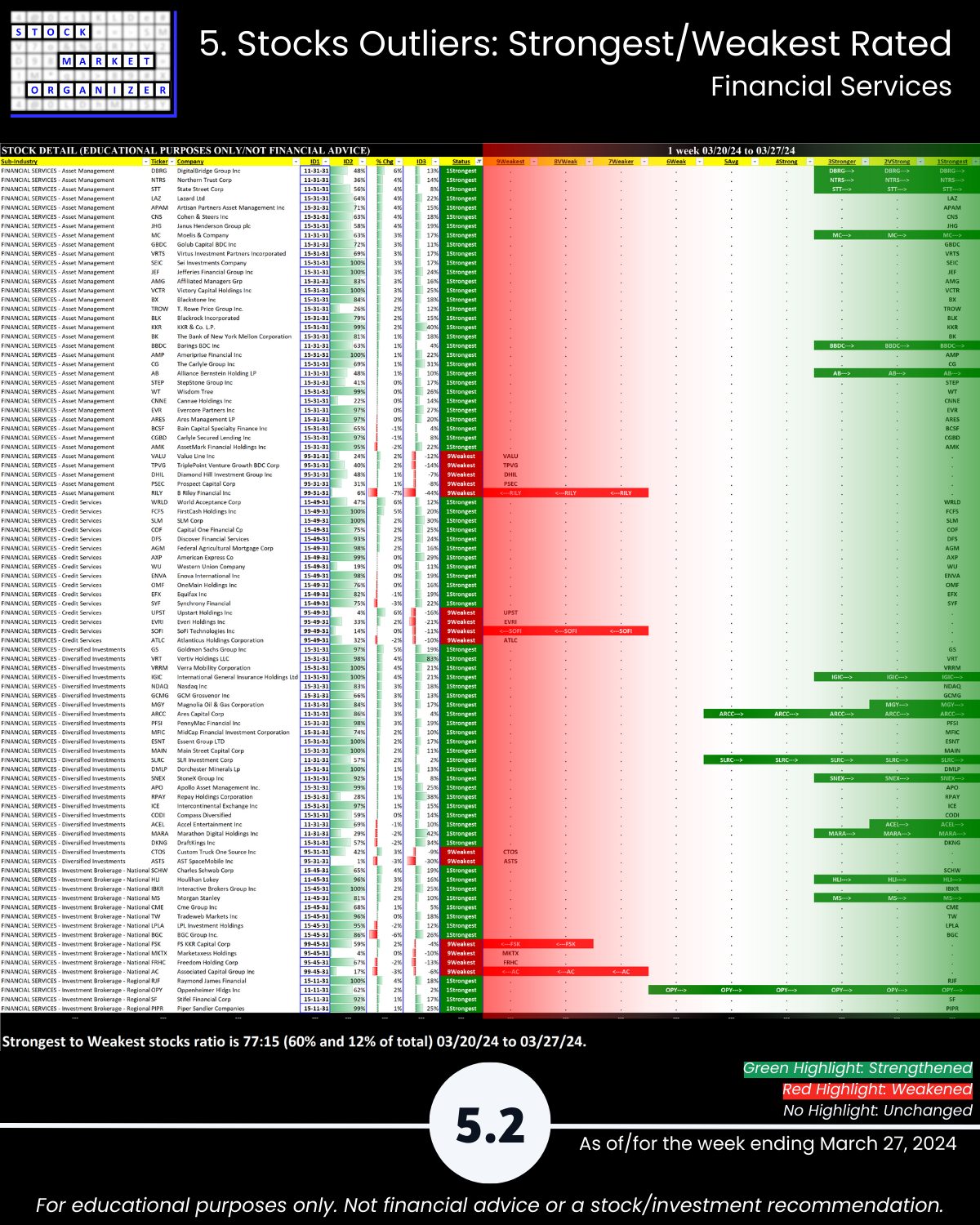Click the green ARCC---> cell under 5Avg
The width and height of the screenshot is (980, 1225).
click(x=731, y=714)
